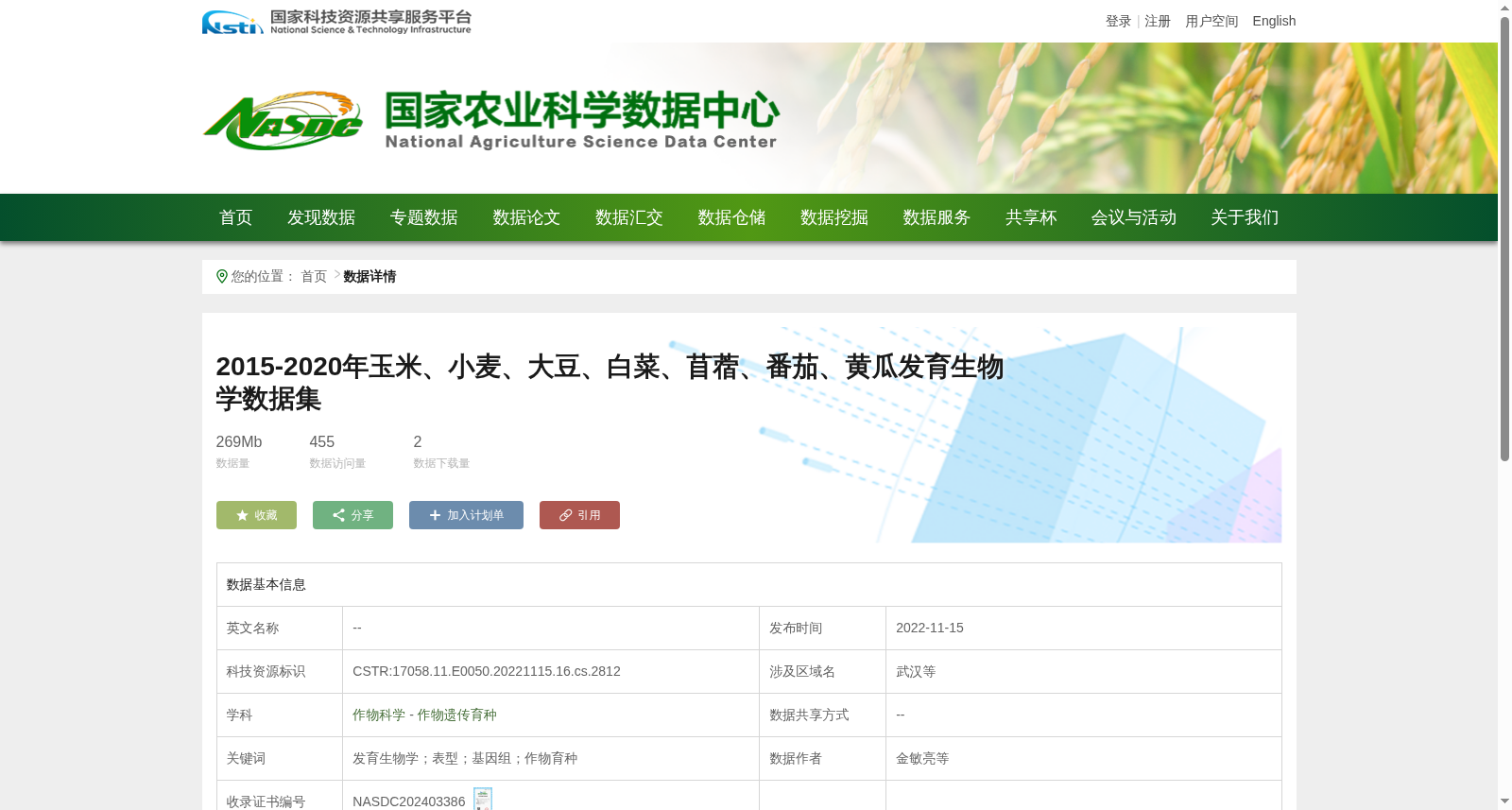
Task: Switch language to English
Action: [x=1274, y=21]
